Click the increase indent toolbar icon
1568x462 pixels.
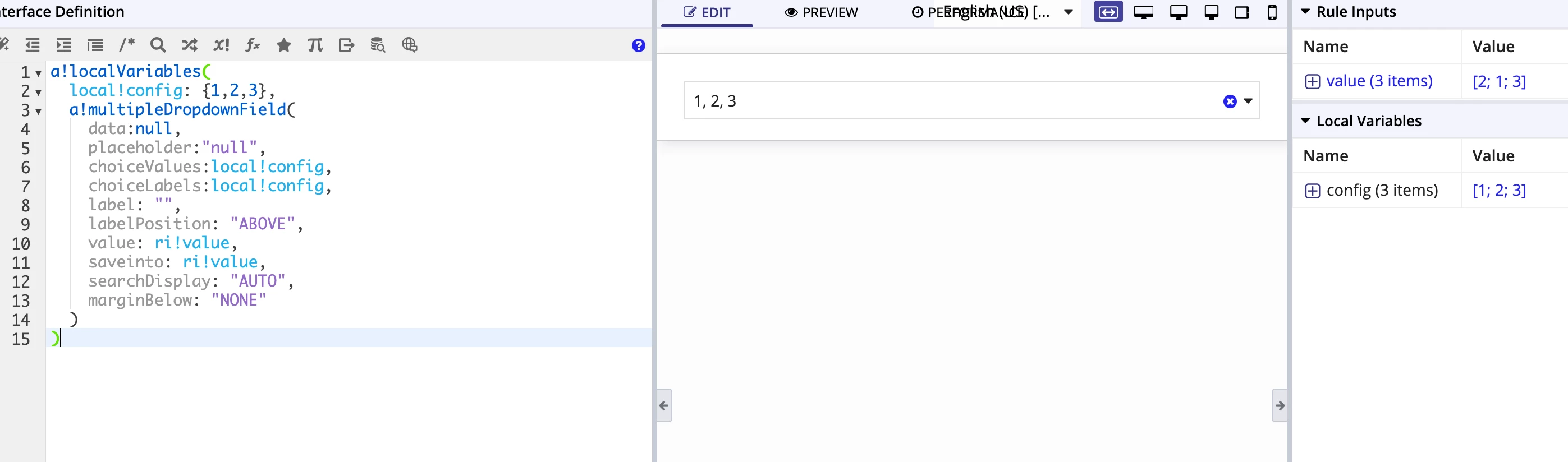[64, 45]
